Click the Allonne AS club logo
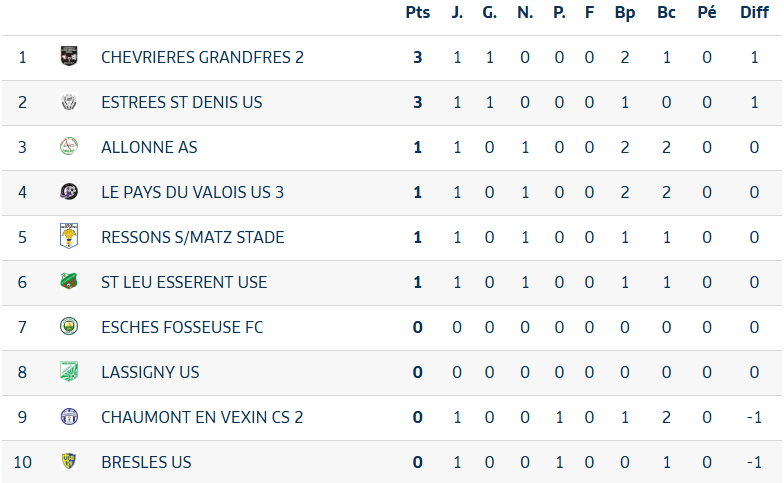Image resolution: width=784 pixels, height=483 pixels. (69, 147)
